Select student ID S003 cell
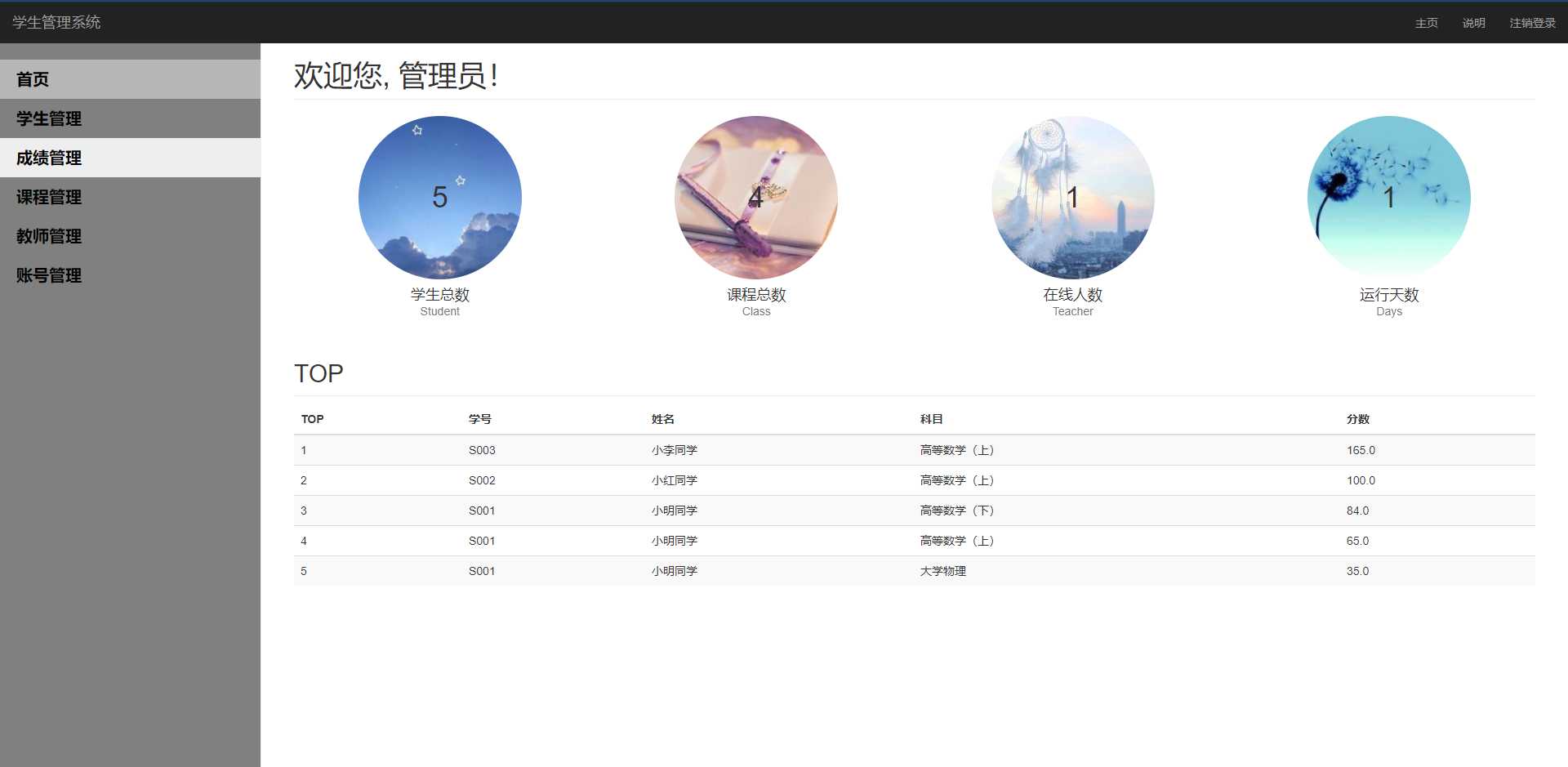1568x767 pixels. click(482, 450)
